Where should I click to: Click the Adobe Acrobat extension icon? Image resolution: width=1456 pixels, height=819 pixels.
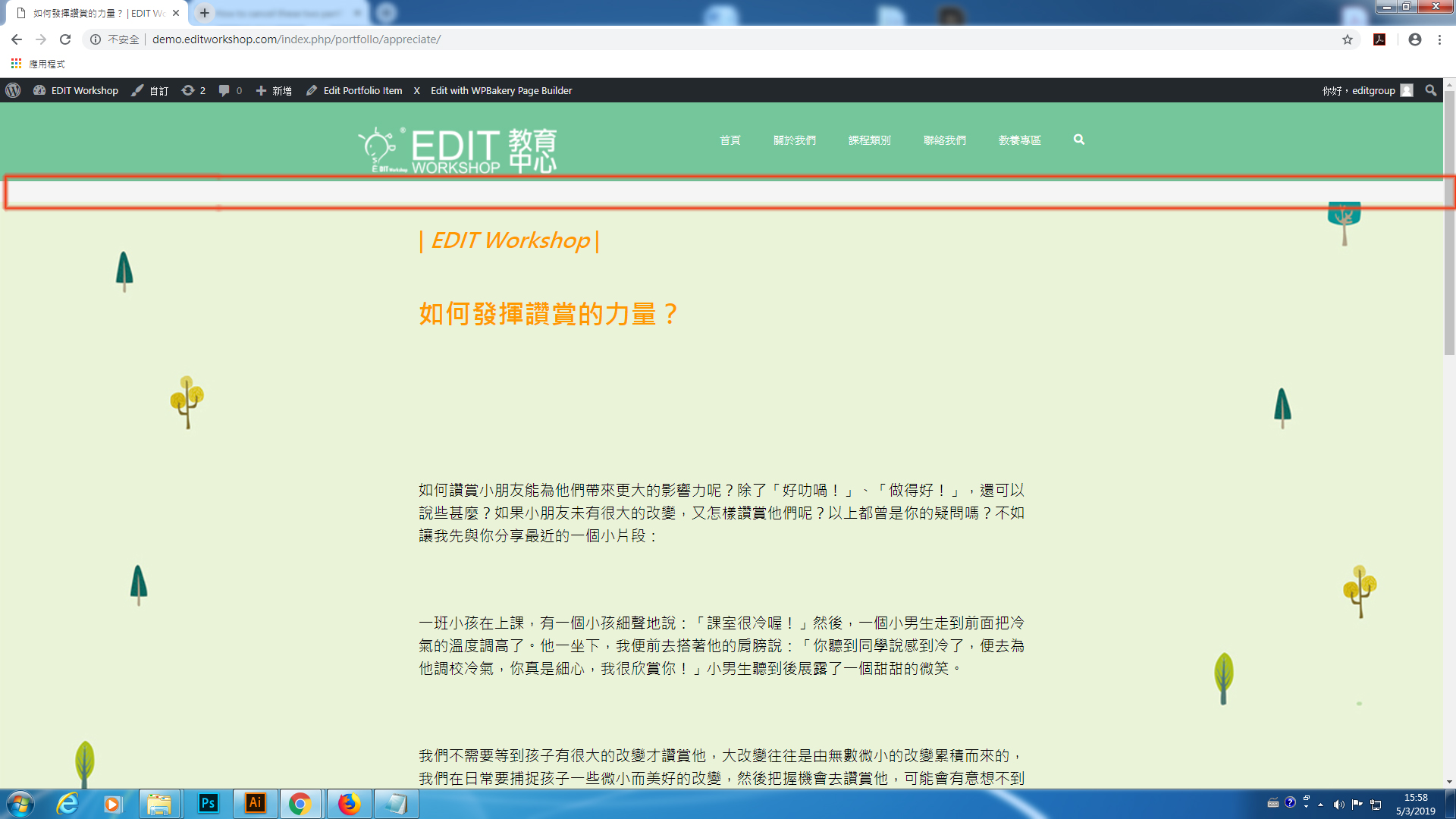(1379, 39)
